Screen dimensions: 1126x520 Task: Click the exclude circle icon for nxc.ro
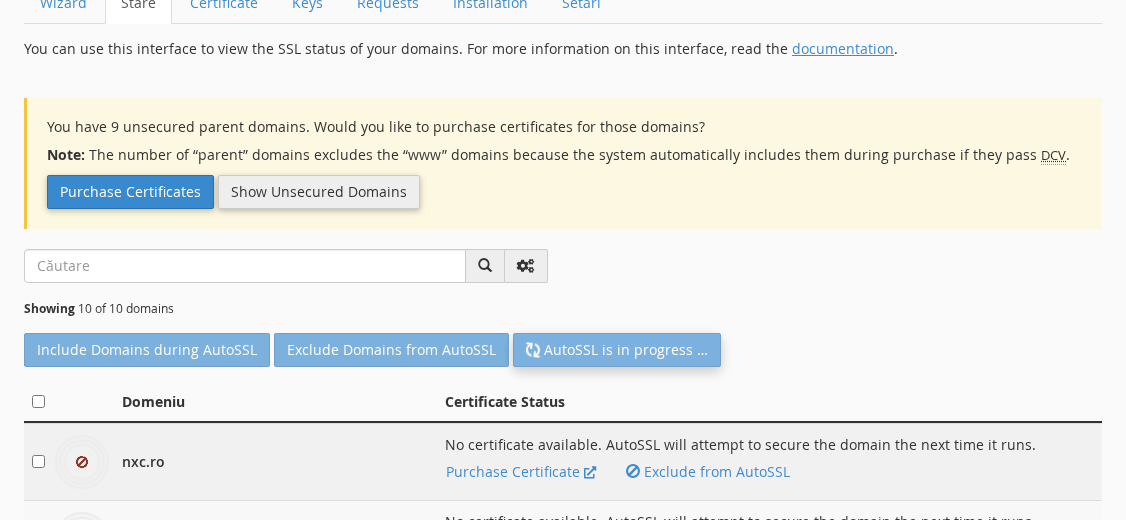click(633, 471)
